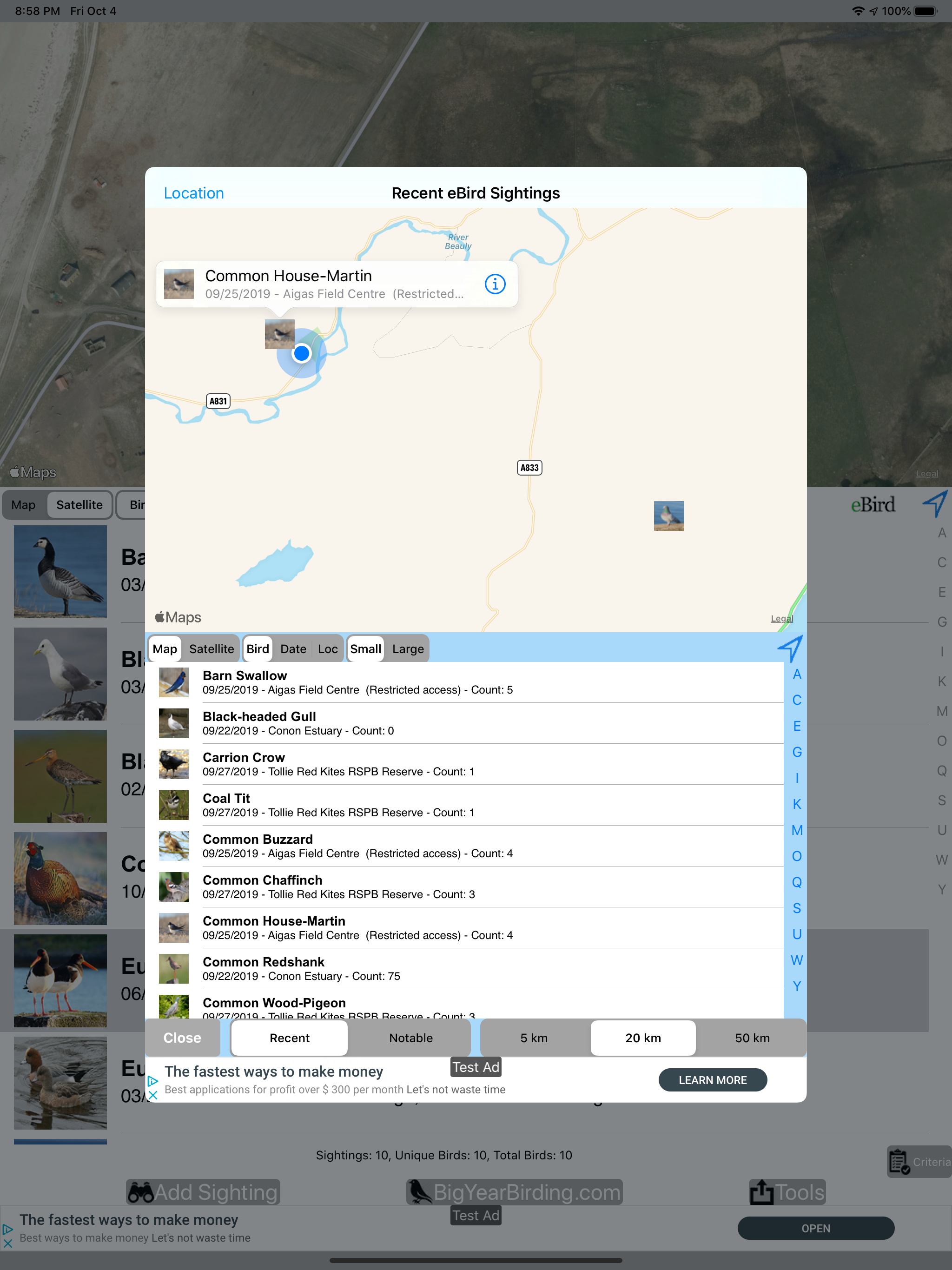
Task: Tap the Common Buzzard thumbnail
Action: pos(173,846)
